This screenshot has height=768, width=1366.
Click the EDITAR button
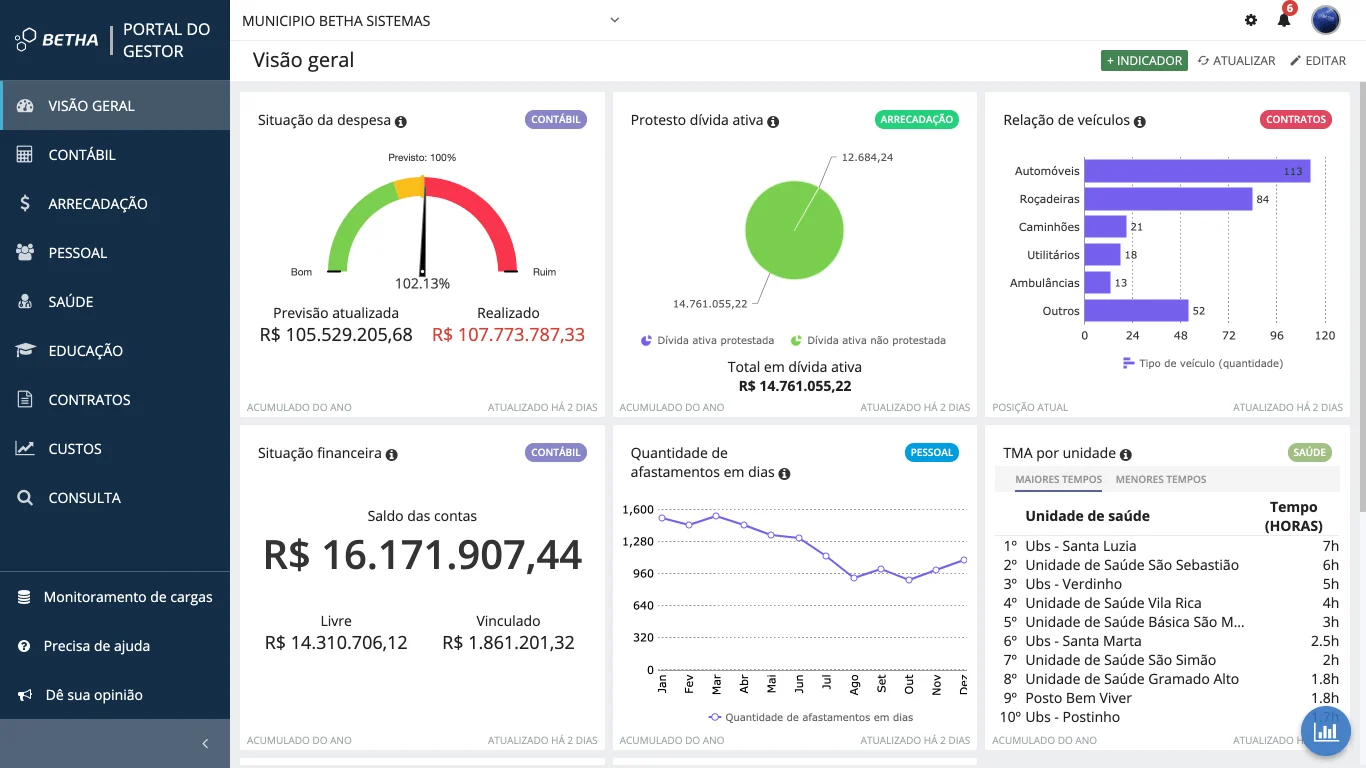click(1318, 61)
